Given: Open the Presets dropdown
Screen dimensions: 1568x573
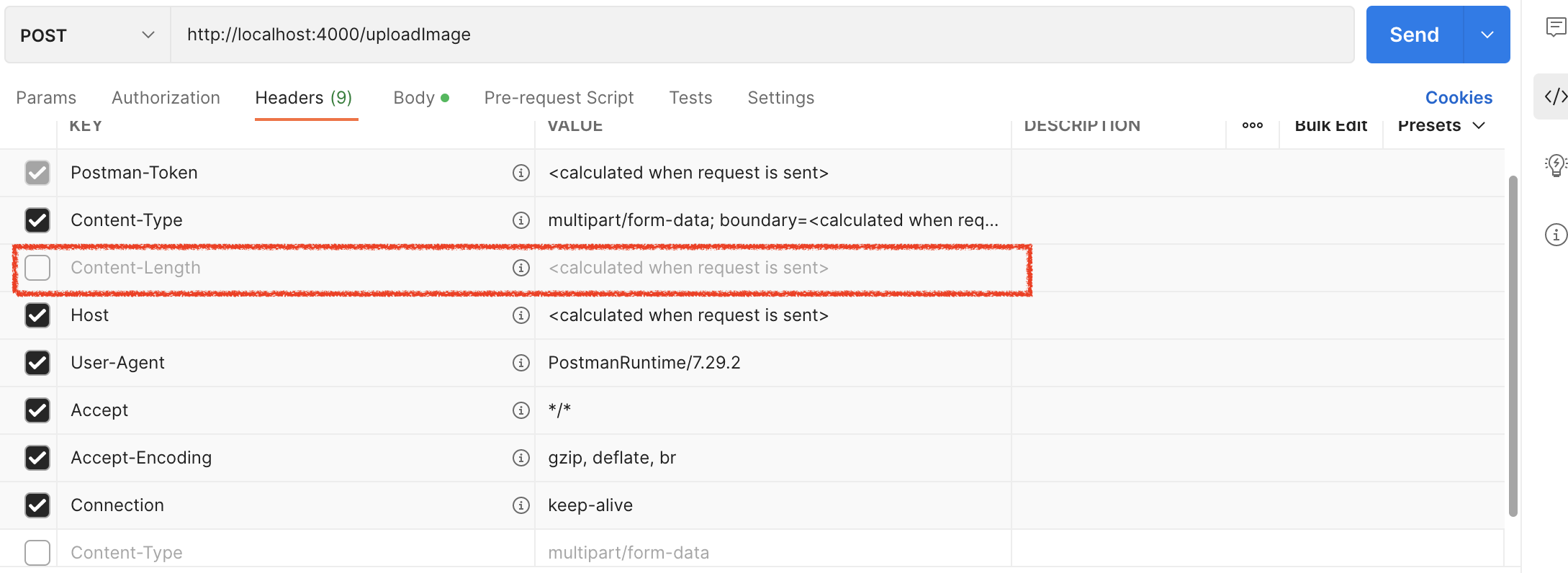Looking at the screenshot, I should (x=1441, y=126).
